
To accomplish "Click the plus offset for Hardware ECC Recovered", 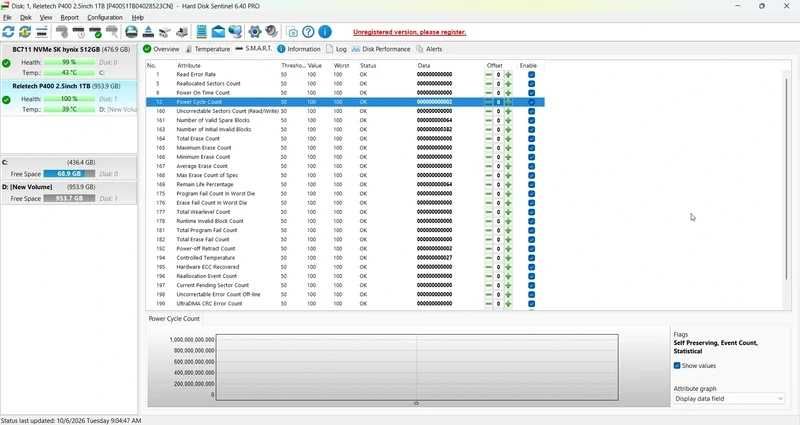I will point(508,267).
